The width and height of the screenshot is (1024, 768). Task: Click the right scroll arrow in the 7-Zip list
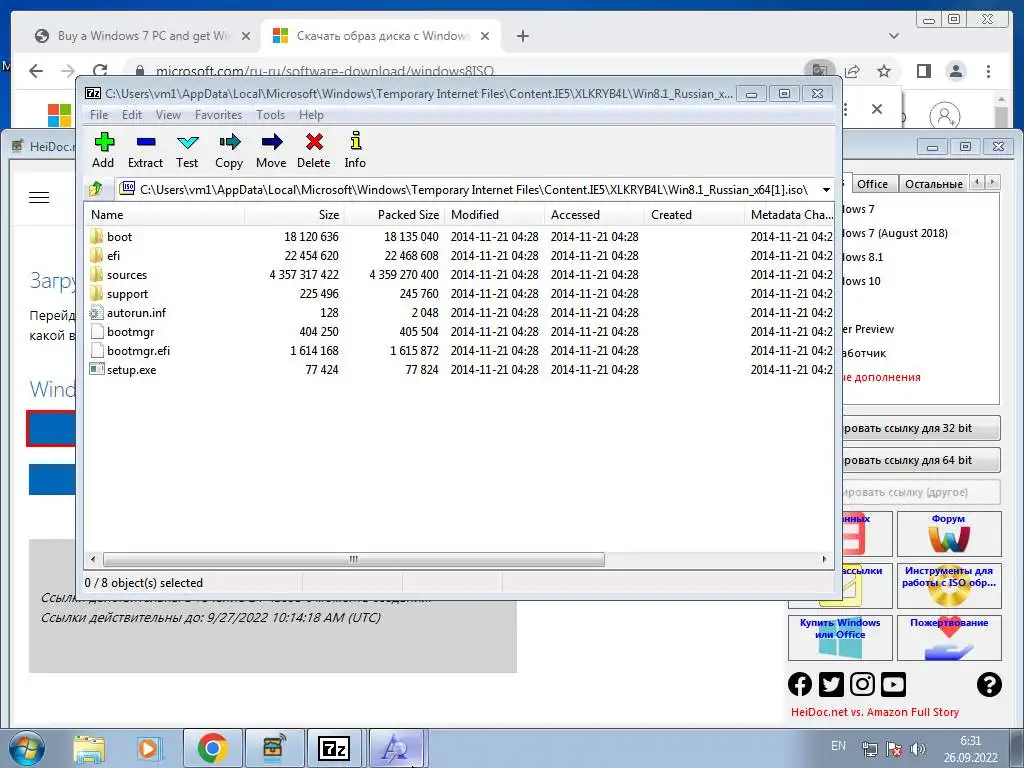(x=824, y=559)
